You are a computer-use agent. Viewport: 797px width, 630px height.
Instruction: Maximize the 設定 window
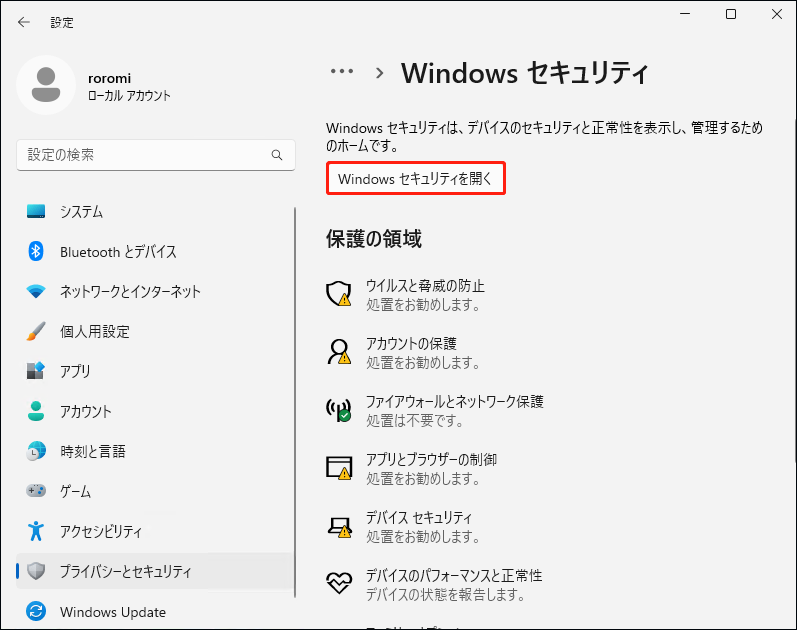click(x=731, y=14)
